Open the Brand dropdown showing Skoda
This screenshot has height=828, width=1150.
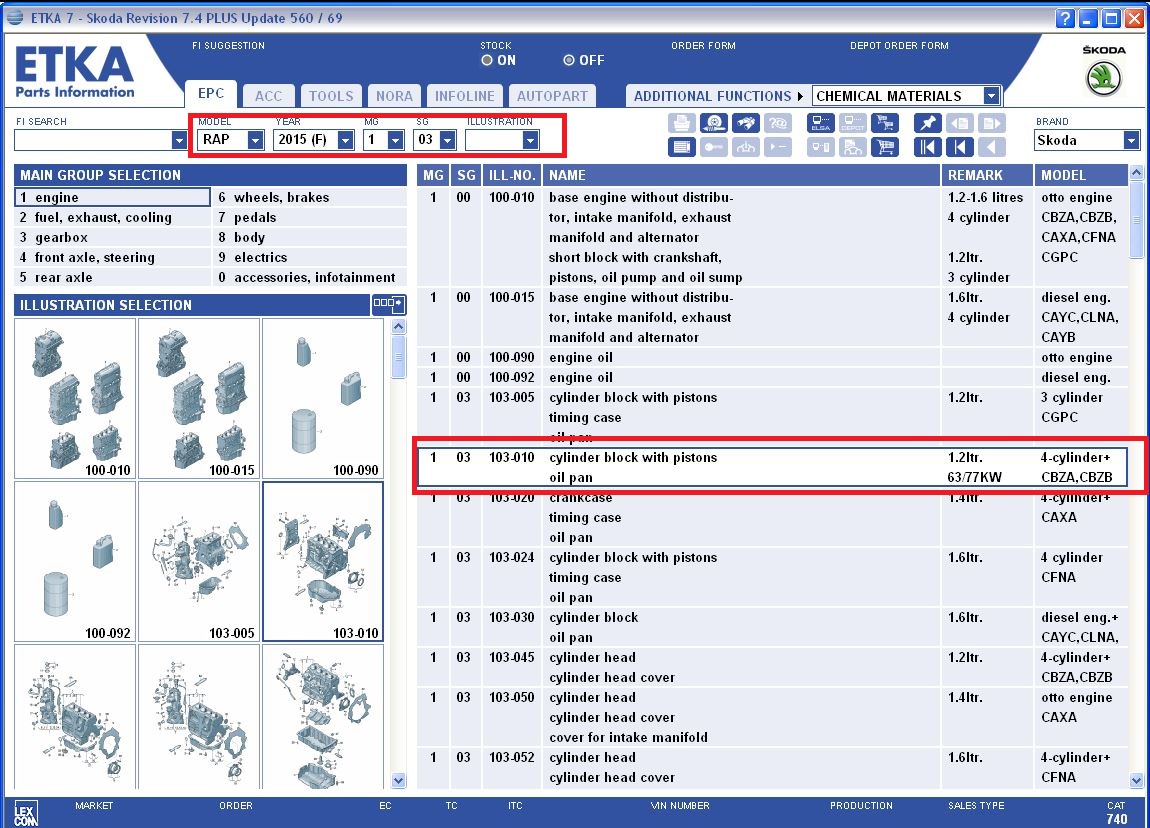click(x=1132, y=140)
